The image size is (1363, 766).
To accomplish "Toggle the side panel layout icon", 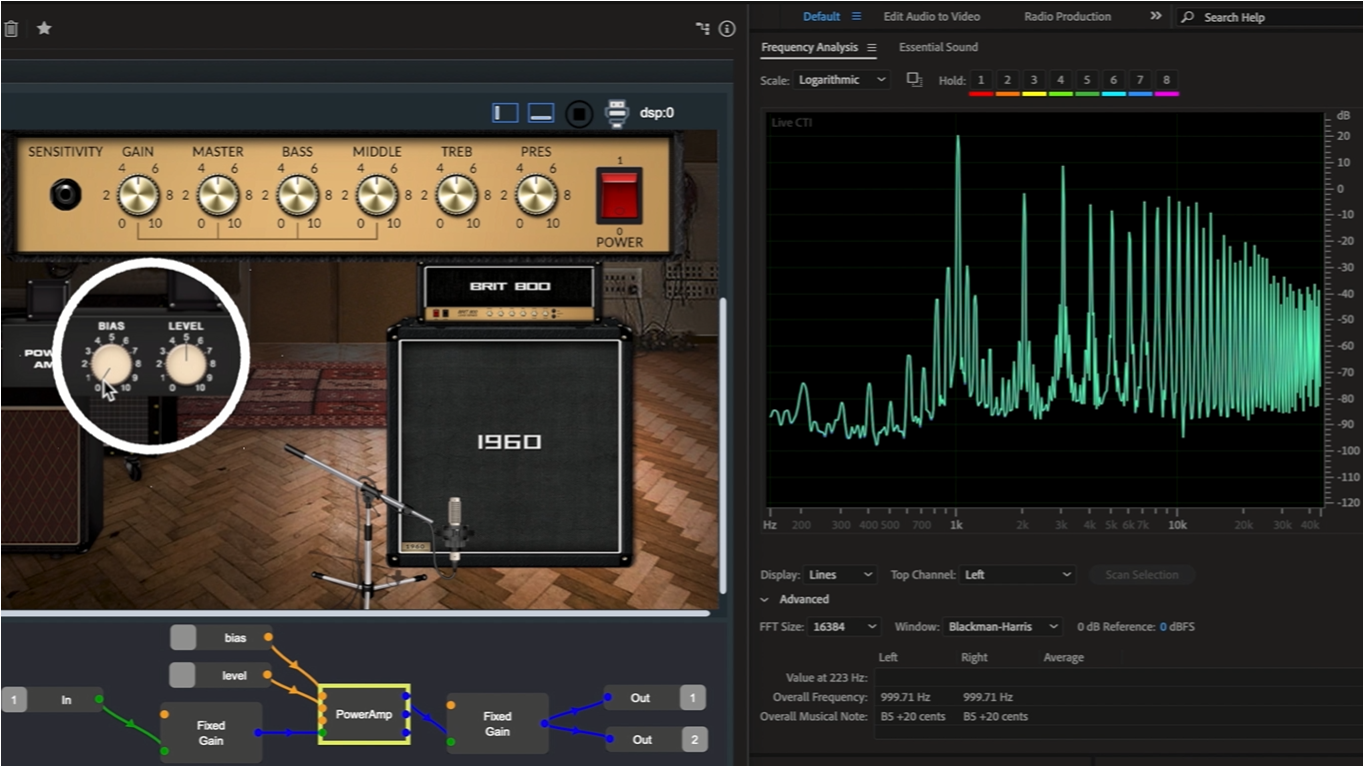I will click(x=505, y=113).
